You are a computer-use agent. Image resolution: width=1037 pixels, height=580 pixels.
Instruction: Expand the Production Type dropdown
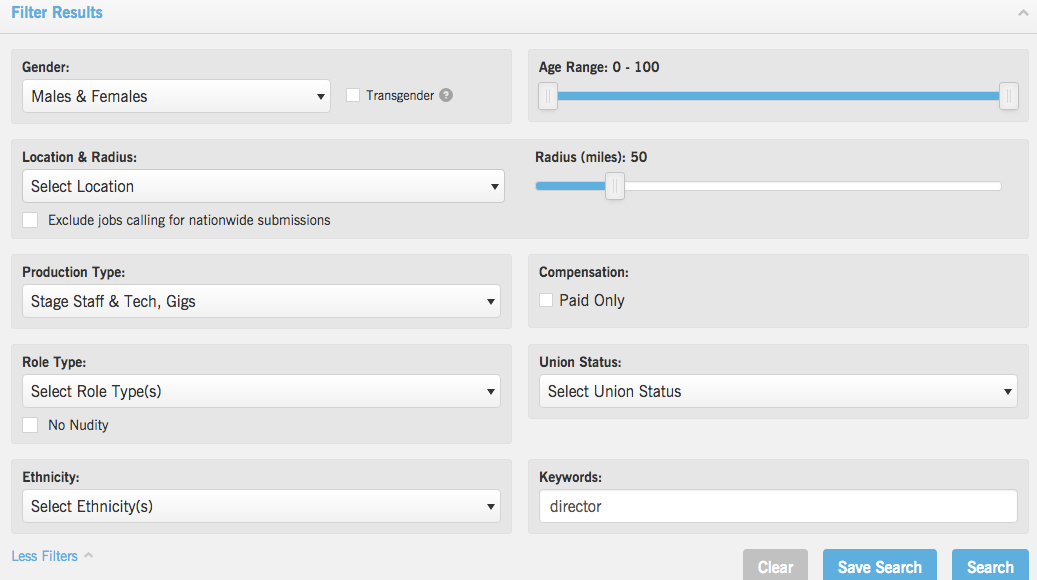click(261, 302)
